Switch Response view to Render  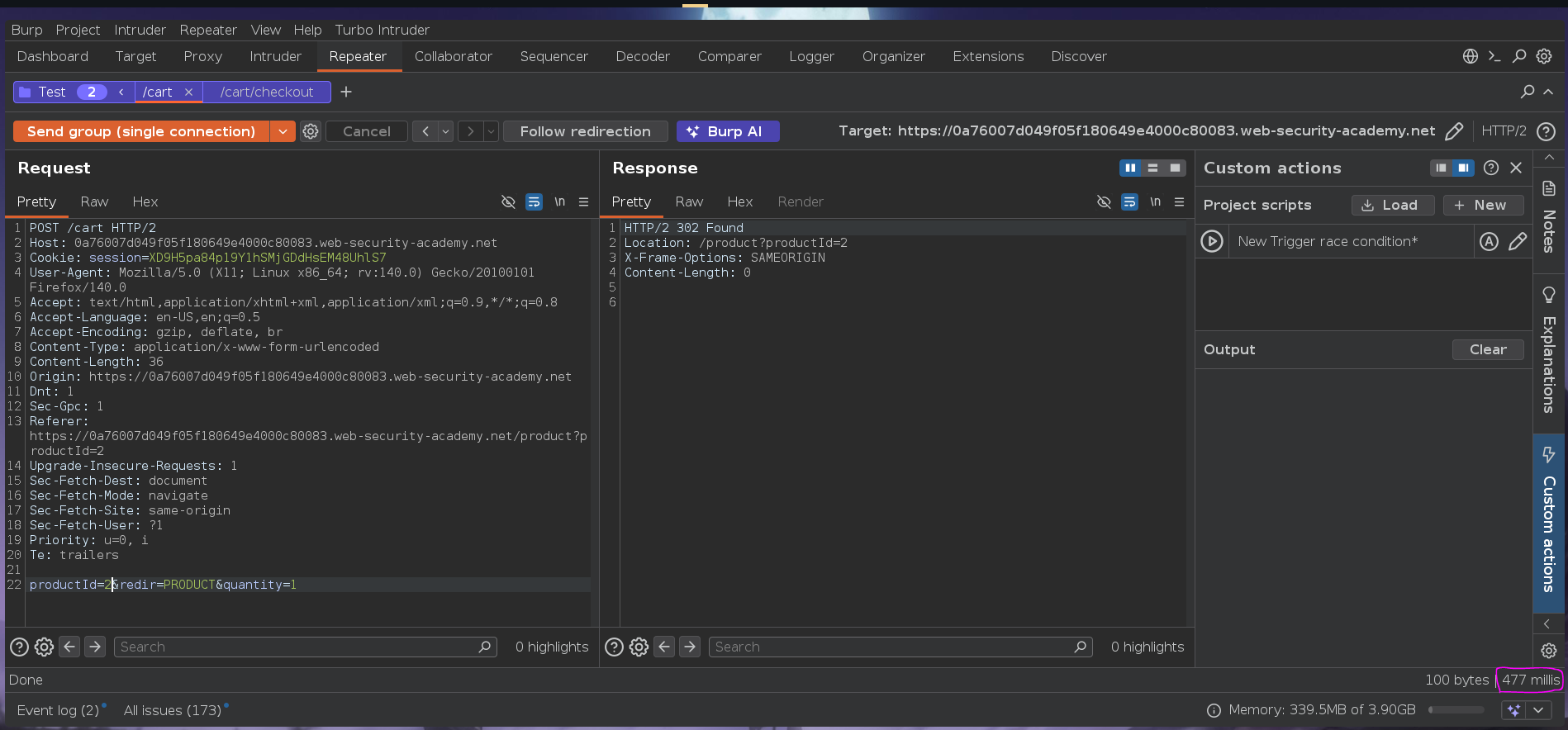(800, 201)
